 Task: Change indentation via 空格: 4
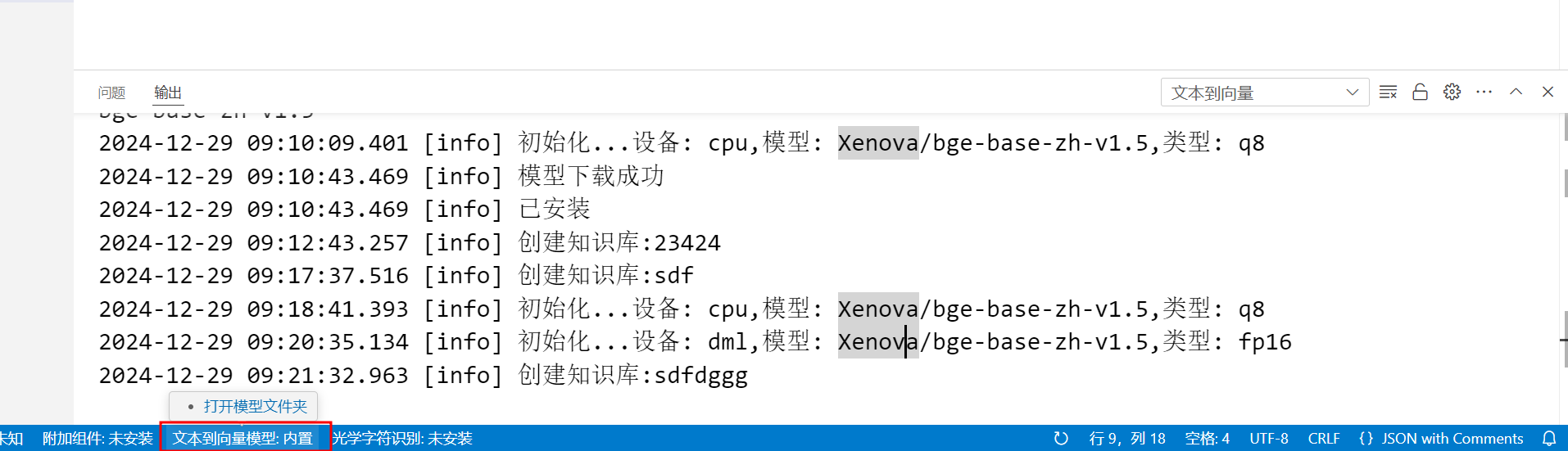tap(1207, 439)
